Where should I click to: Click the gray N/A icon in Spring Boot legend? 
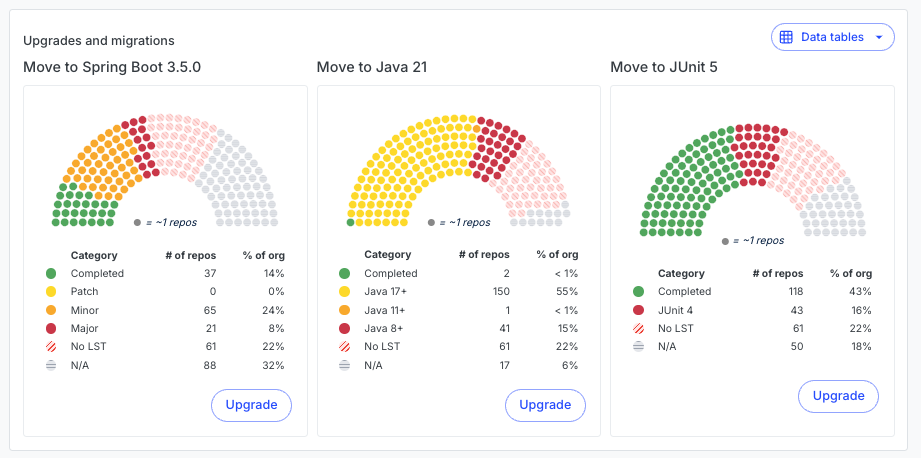(x=51, y=365)
